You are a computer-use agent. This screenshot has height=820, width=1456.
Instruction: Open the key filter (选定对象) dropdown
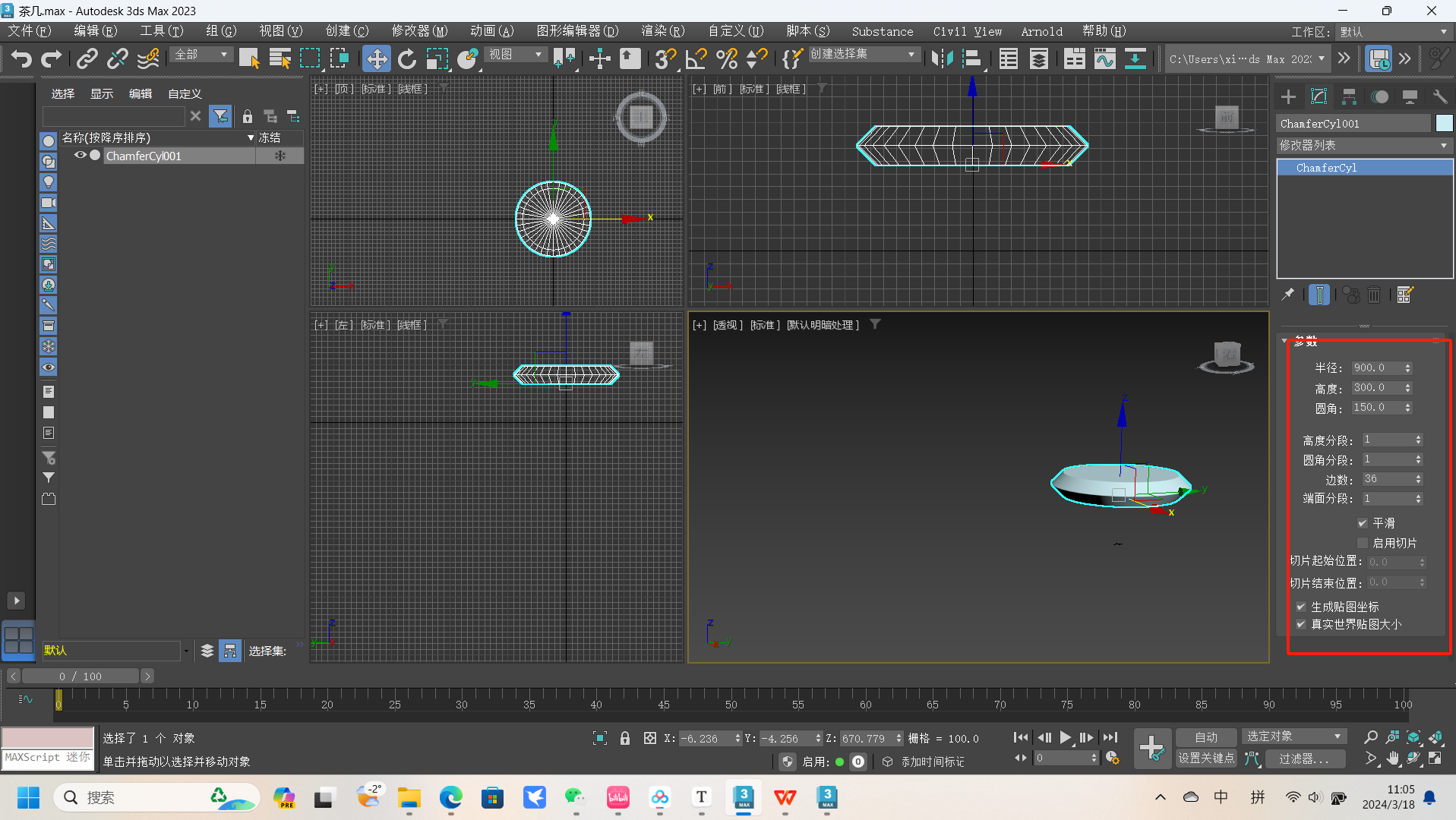click(x=1294, y=736)
